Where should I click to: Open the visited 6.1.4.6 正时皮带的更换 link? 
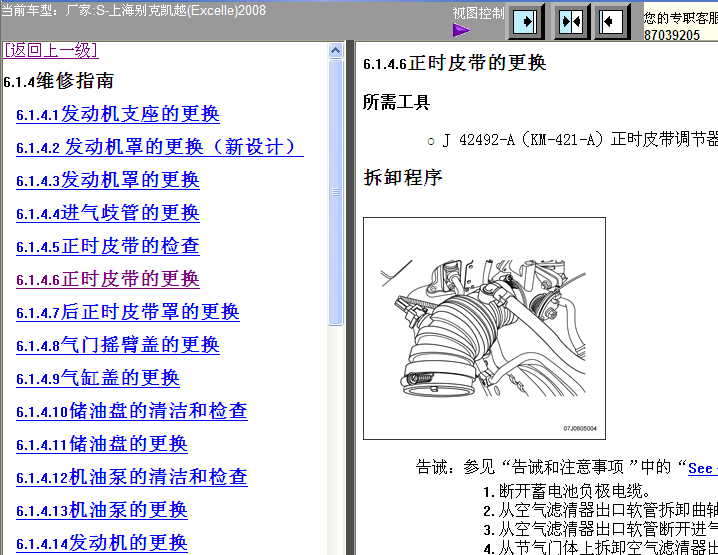(x=108, y=279)
